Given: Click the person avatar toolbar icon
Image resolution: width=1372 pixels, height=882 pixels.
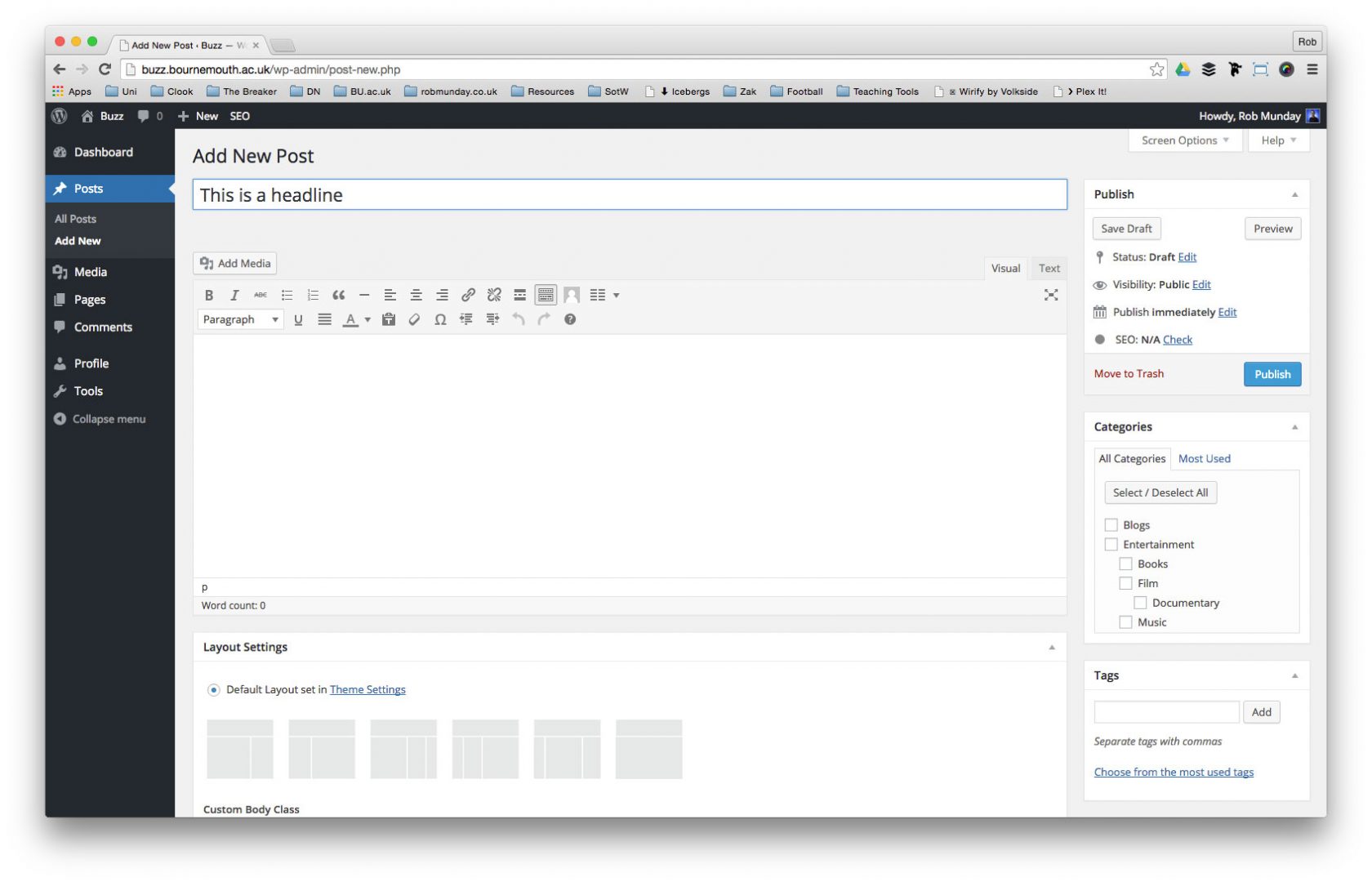Looking at the screenshot, I should pyautogui.click(x=572, y=295).
